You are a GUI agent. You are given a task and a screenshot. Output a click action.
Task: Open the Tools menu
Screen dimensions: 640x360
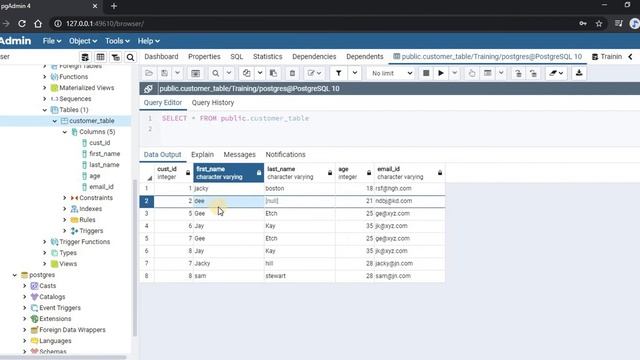tap(117, 41)
